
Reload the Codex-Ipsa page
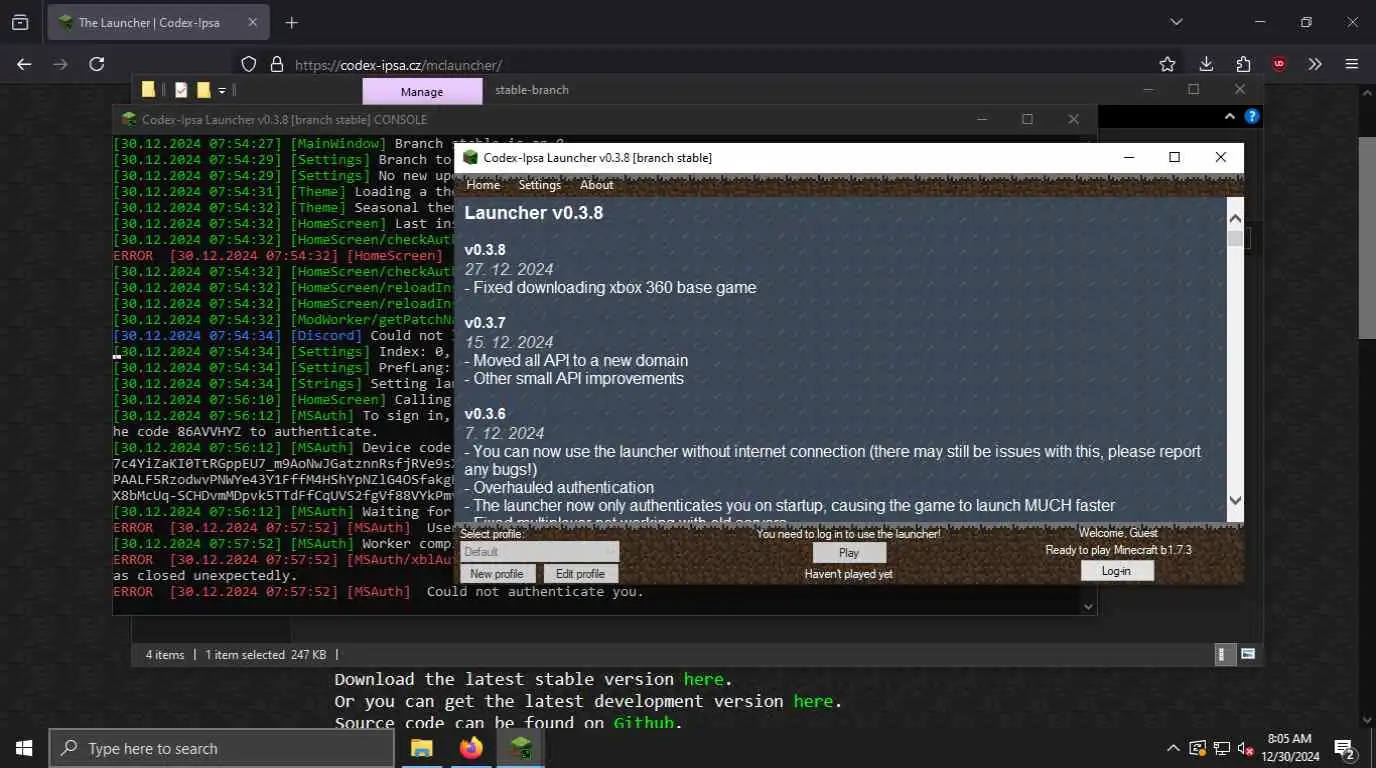point(97,64)
